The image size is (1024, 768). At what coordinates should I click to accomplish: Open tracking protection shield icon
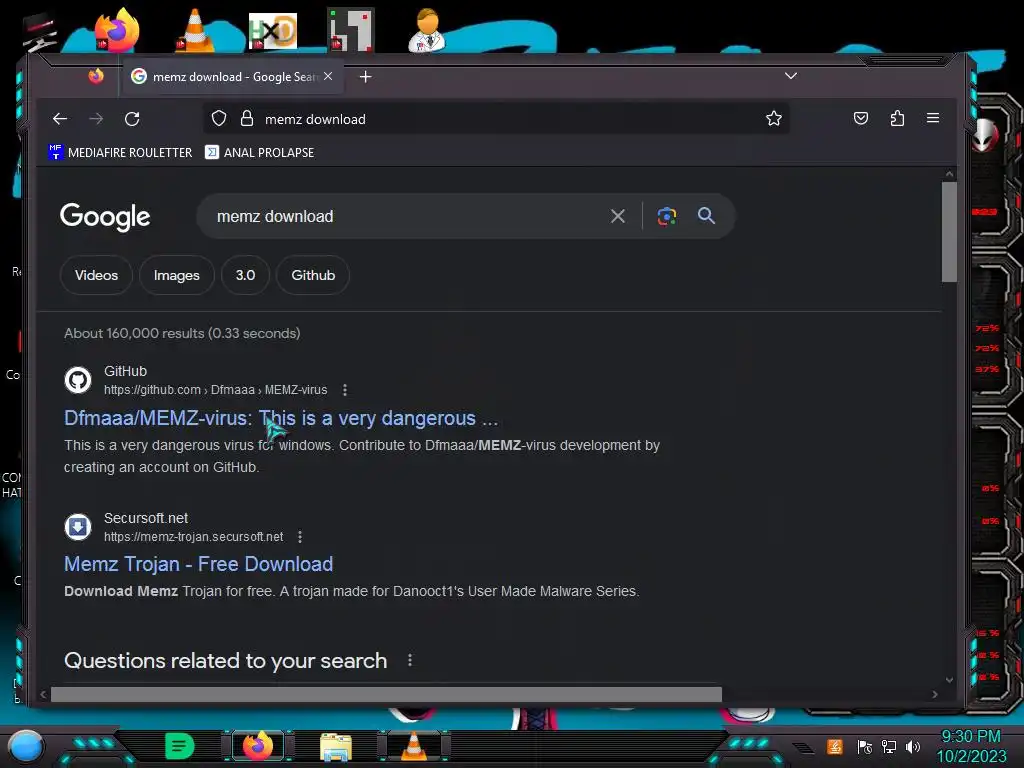click(219, 118)
